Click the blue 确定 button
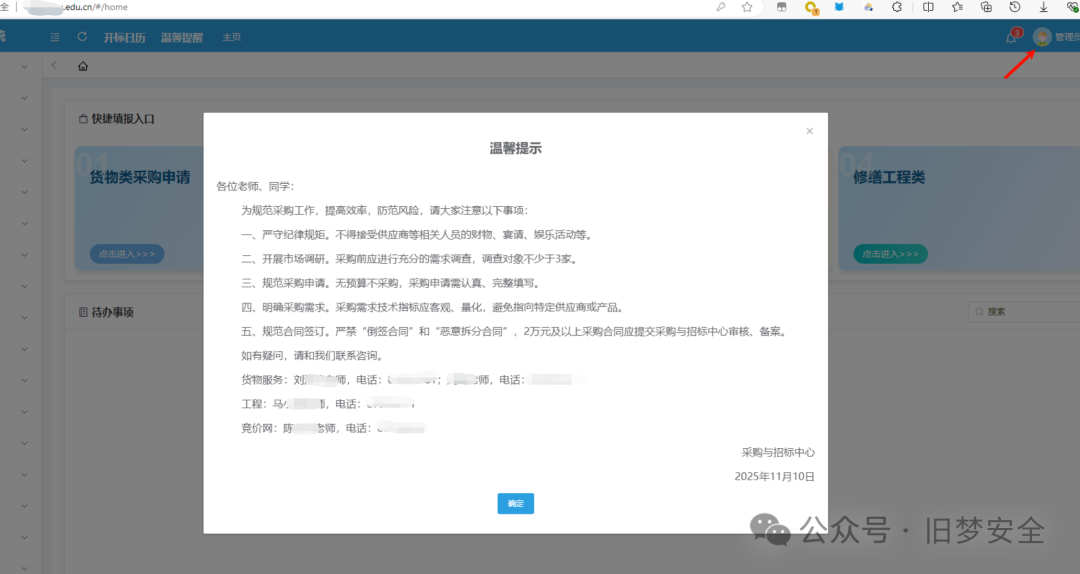The width and height of the screenshot is (1080, 574). [x=515, y=503]
